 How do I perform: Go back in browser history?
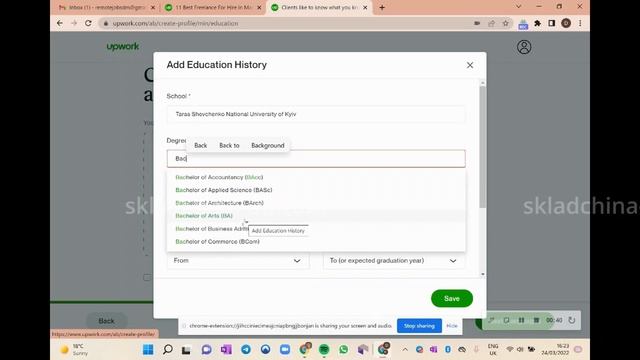(x=60, y=23)
